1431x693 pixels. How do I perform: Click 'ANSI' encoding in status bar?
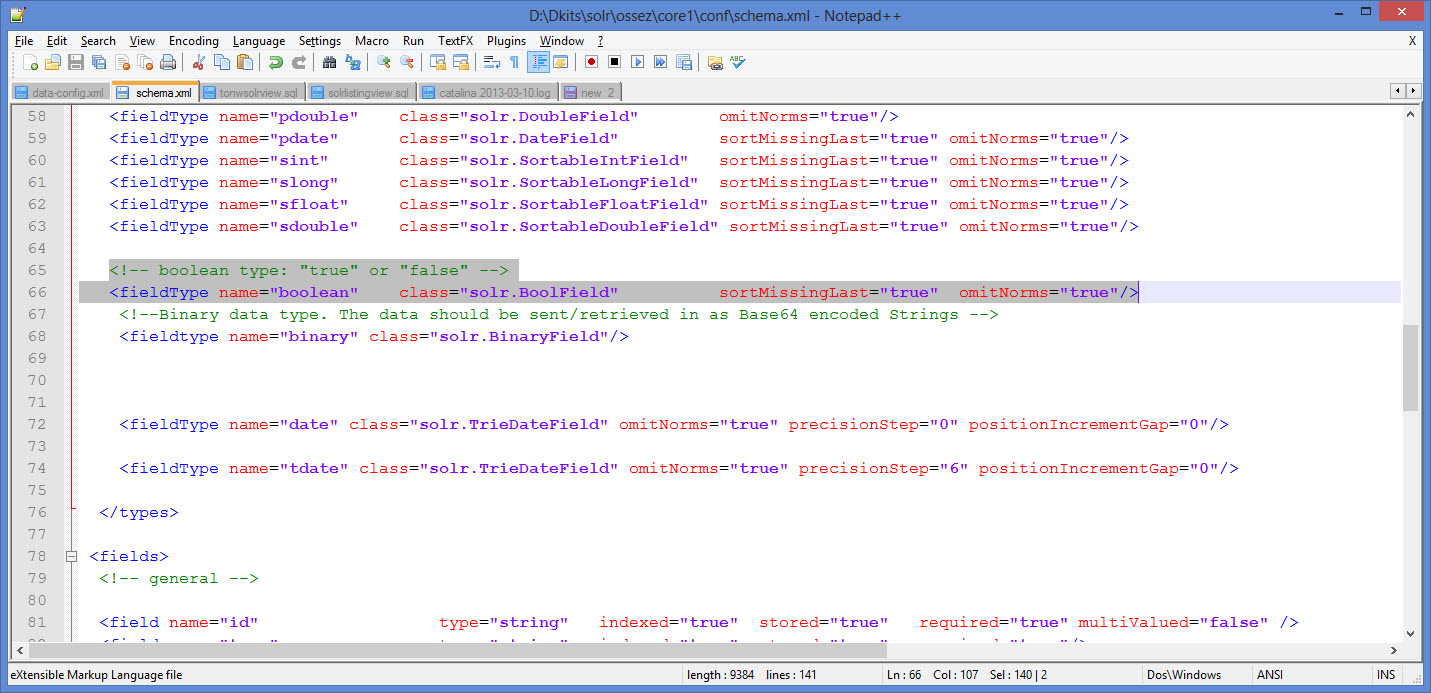pyautogui.click(x=1270, y=675)
